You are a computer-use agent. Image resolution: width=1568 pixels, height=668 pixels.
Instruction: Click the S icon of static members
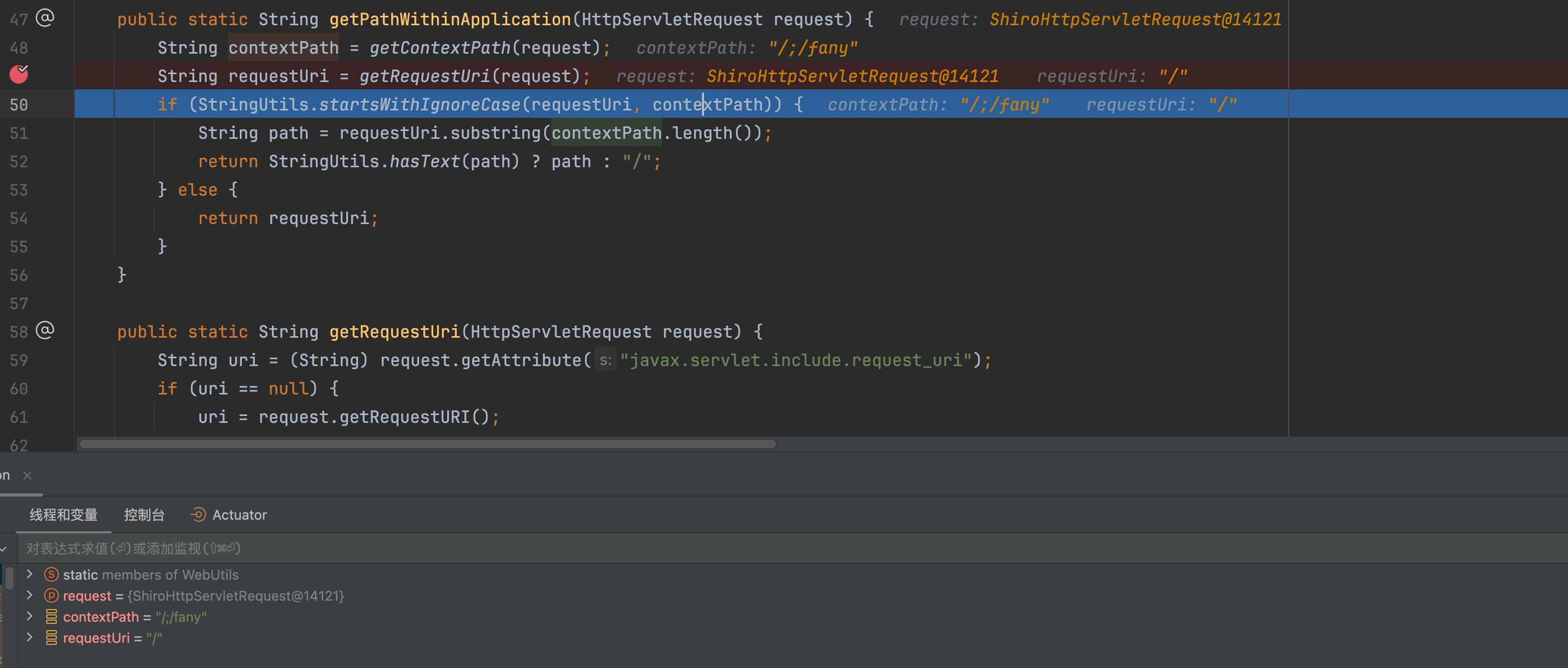52,574
